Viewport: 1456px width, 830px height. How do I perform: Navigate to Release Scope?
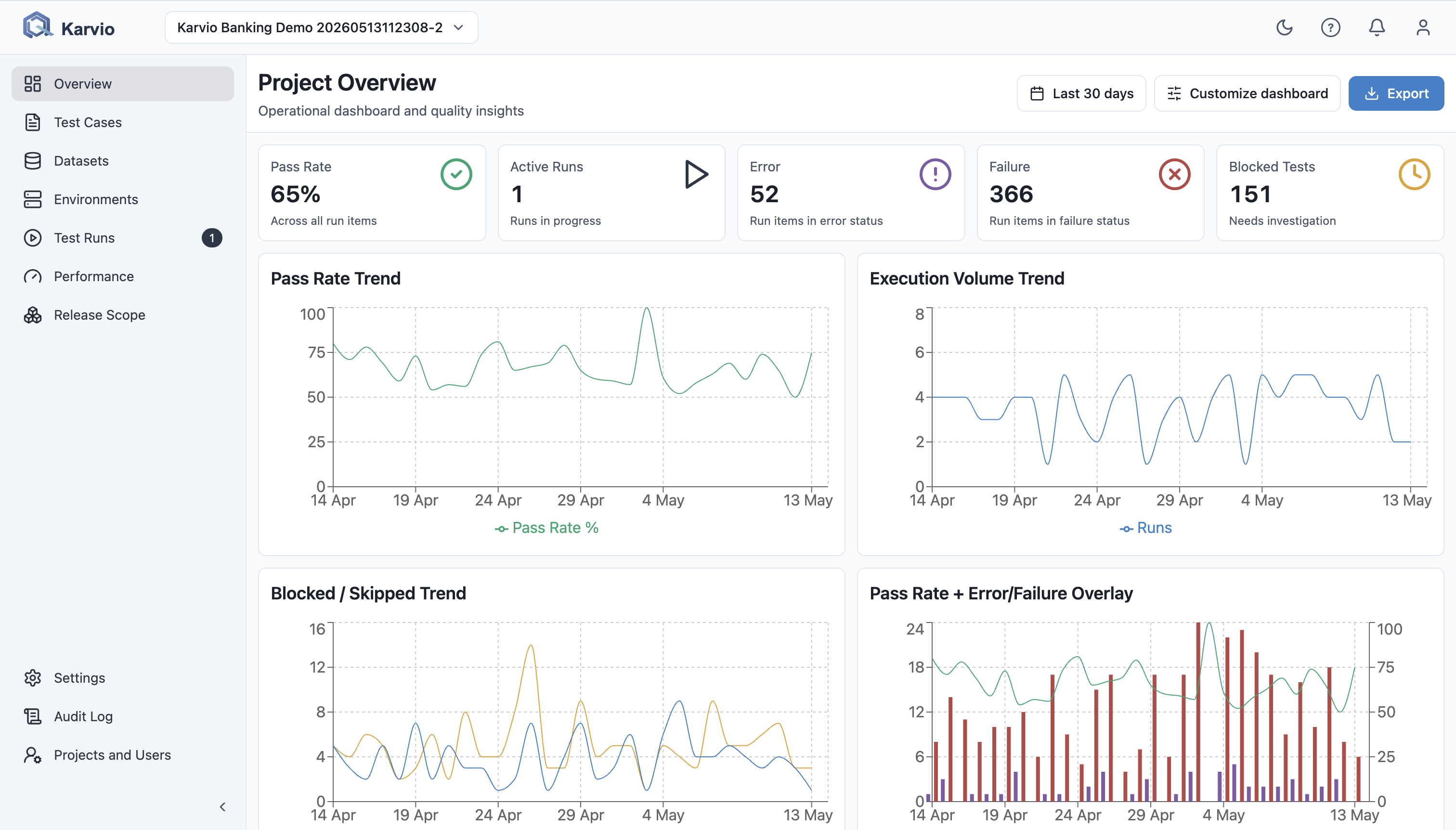point(123,315)
